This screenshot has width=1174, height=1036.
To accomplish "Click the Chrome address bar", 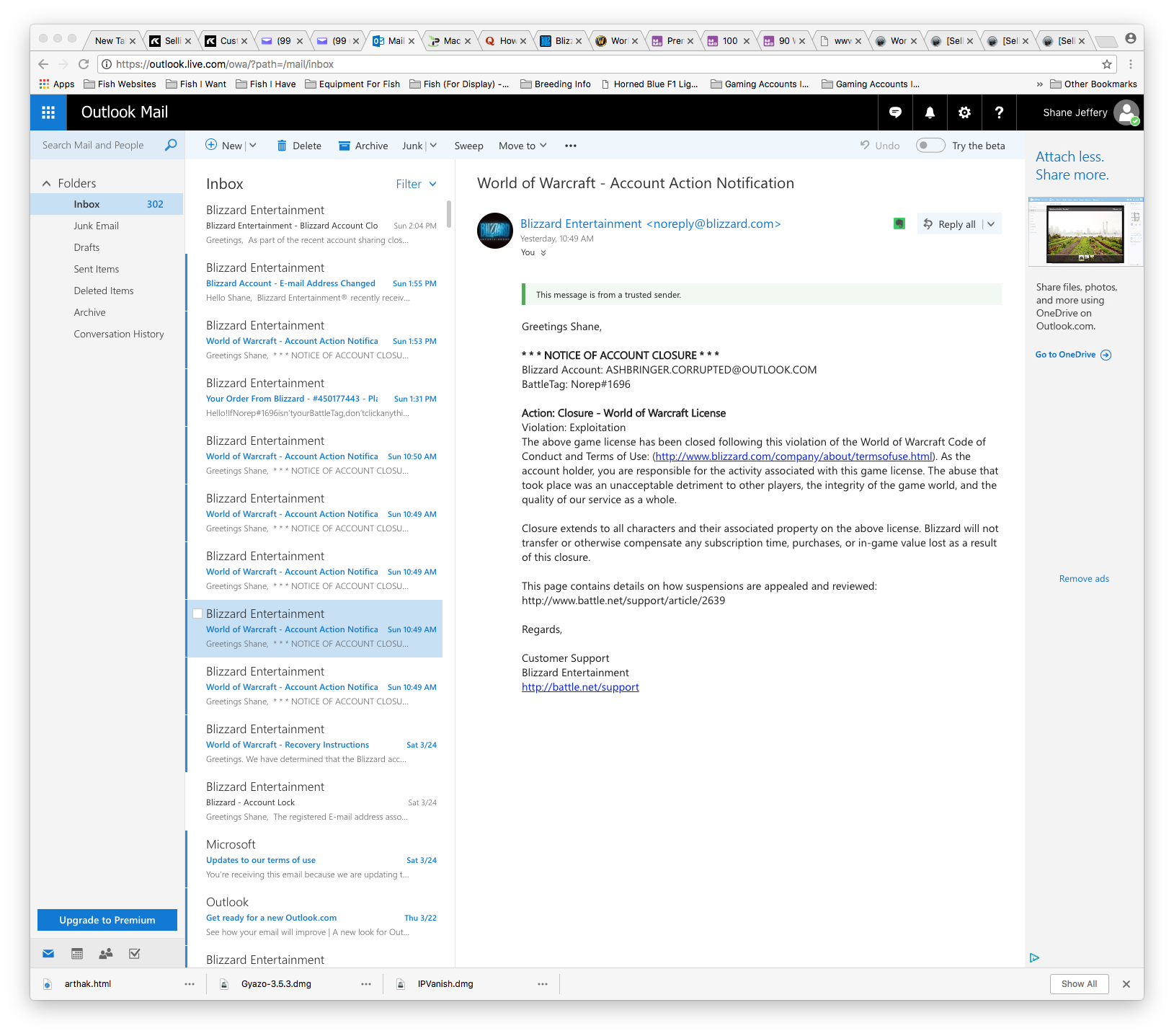I will (605, 64).
